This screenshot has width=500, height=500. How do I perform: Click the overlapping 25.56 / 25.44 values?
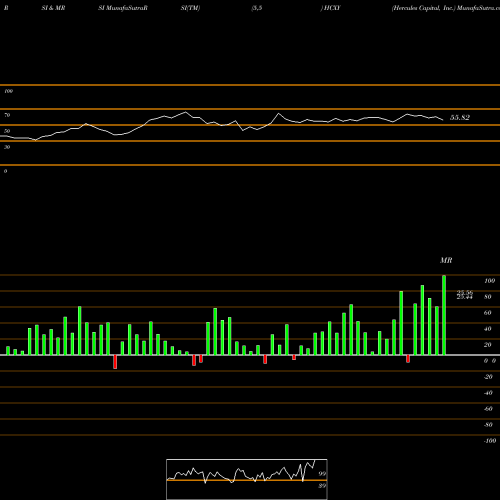(465, 295)
